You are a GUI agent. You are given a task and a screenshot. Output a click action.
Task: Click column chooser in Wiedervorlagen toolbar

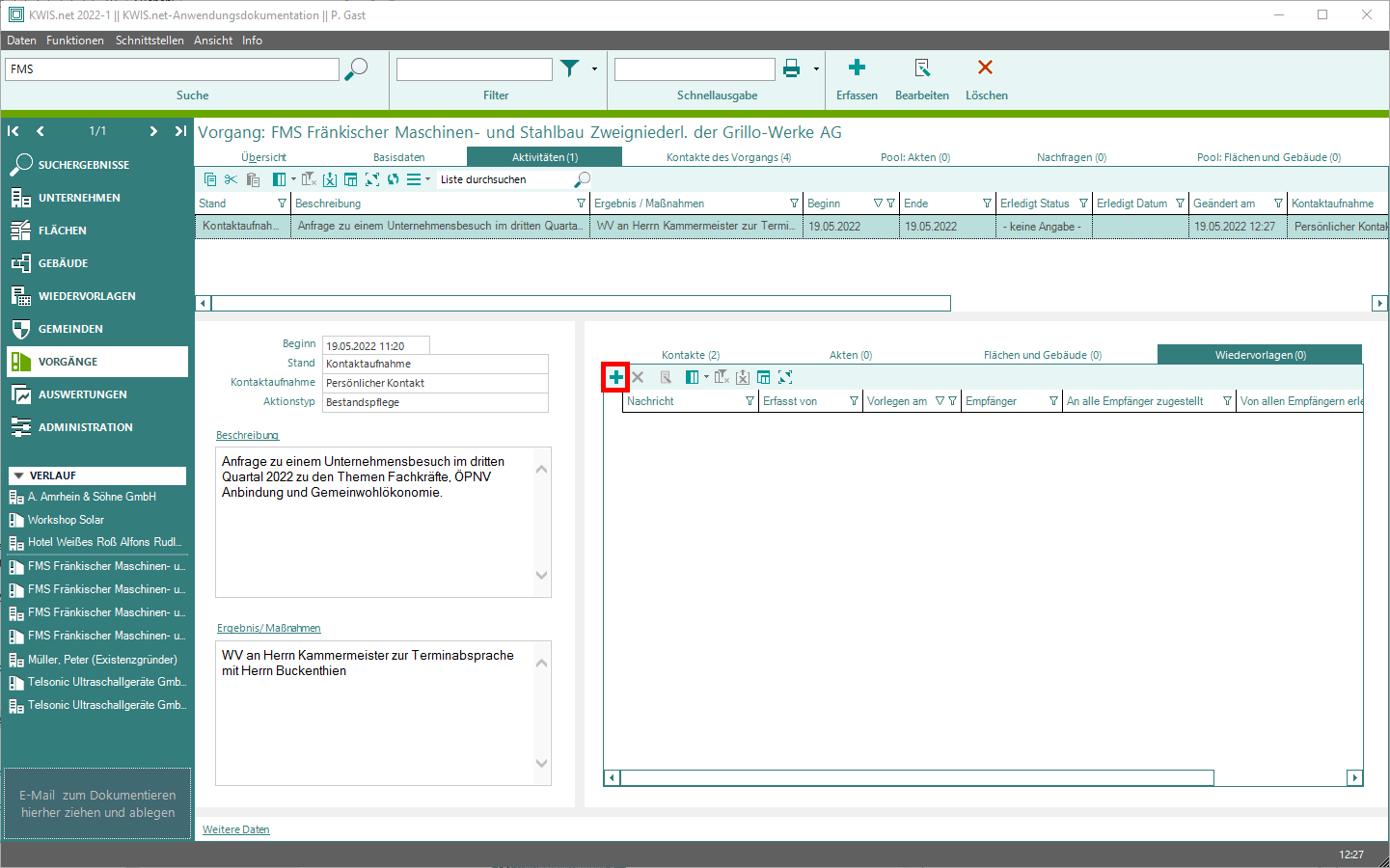click(693, 377)
